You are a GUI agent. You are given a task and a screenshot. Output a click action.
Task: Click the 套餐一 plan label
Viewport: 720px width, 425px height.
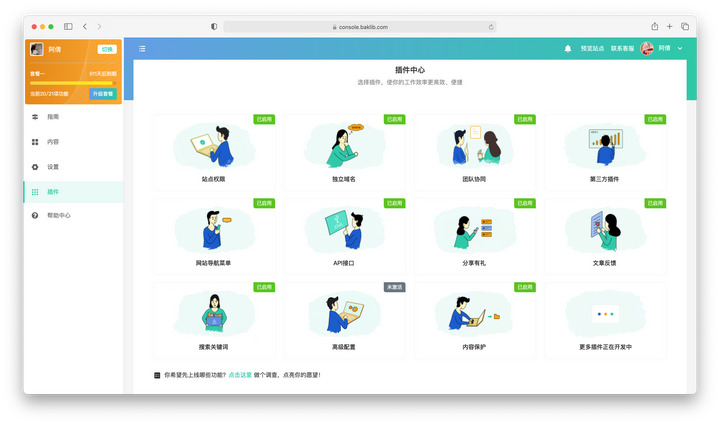pyautogui.click(x=38, y=73)
